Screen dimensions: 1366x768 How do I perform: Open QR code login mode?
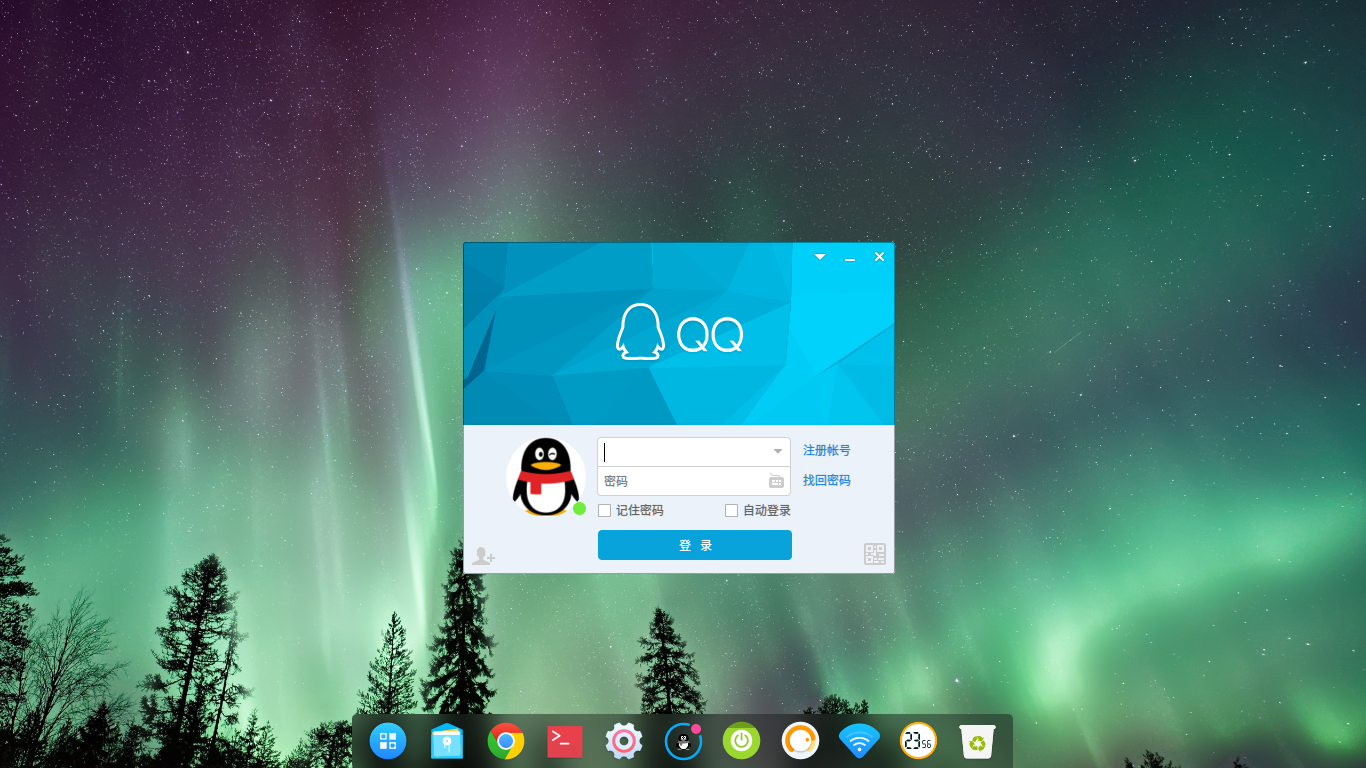(x=874, y=554)
